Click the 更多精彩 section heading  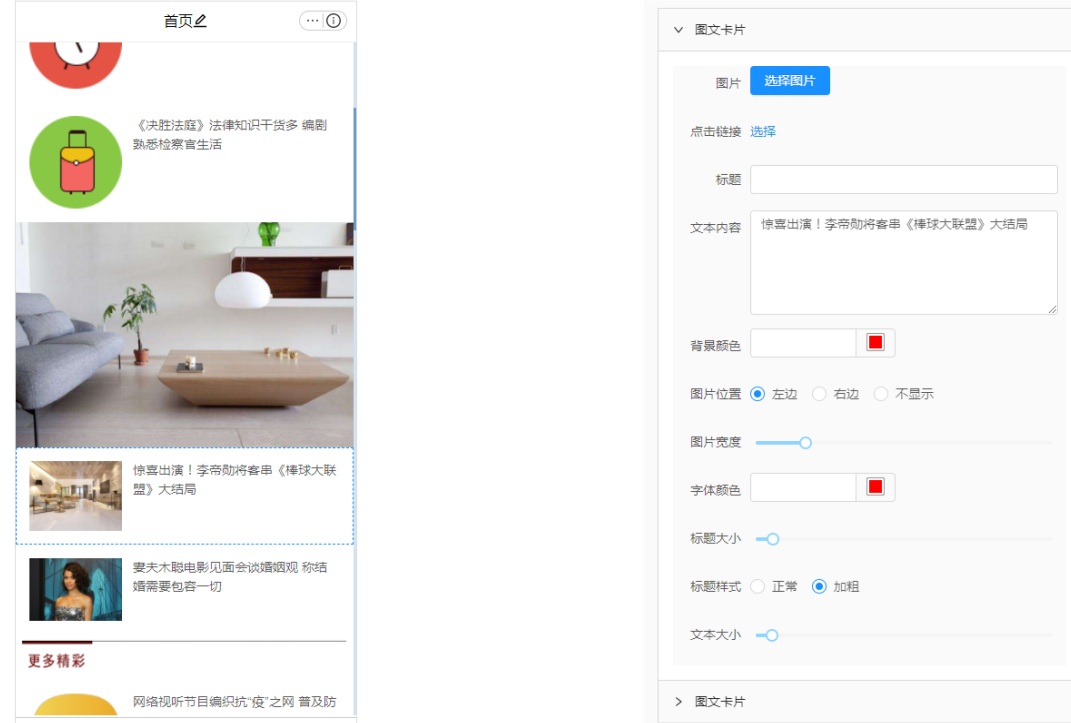click(x=57, y=660)
